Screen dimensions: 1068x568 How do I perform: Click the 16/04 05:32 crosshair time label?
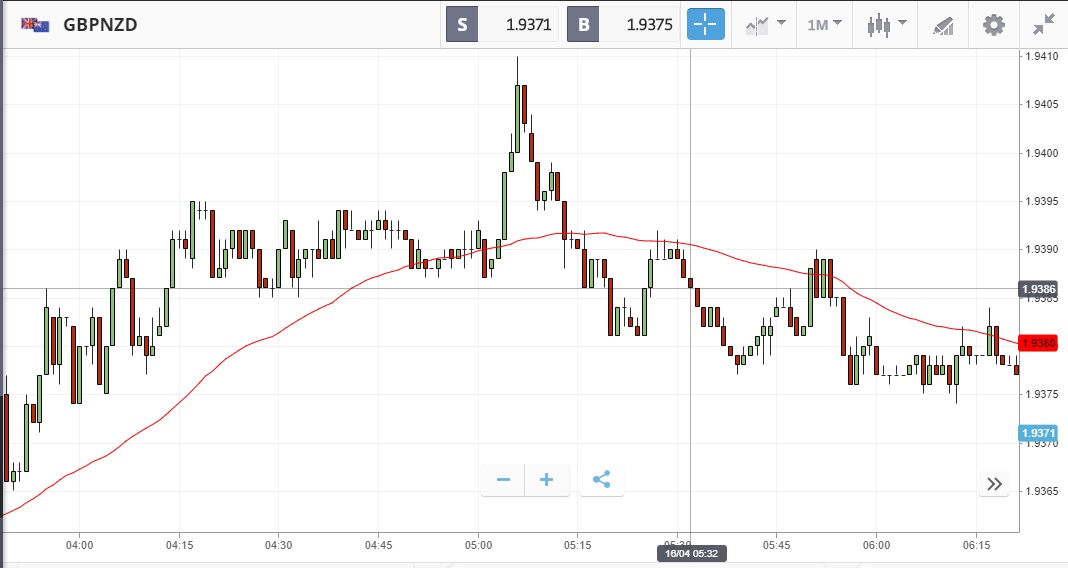coord(691,553)
